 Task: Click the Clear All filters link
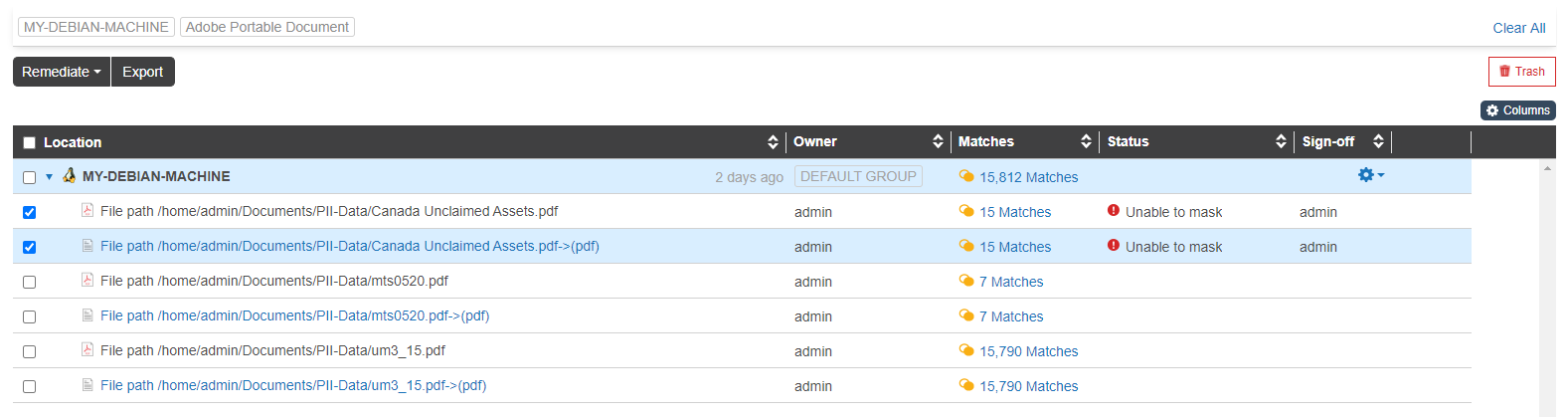point(1518,28)
